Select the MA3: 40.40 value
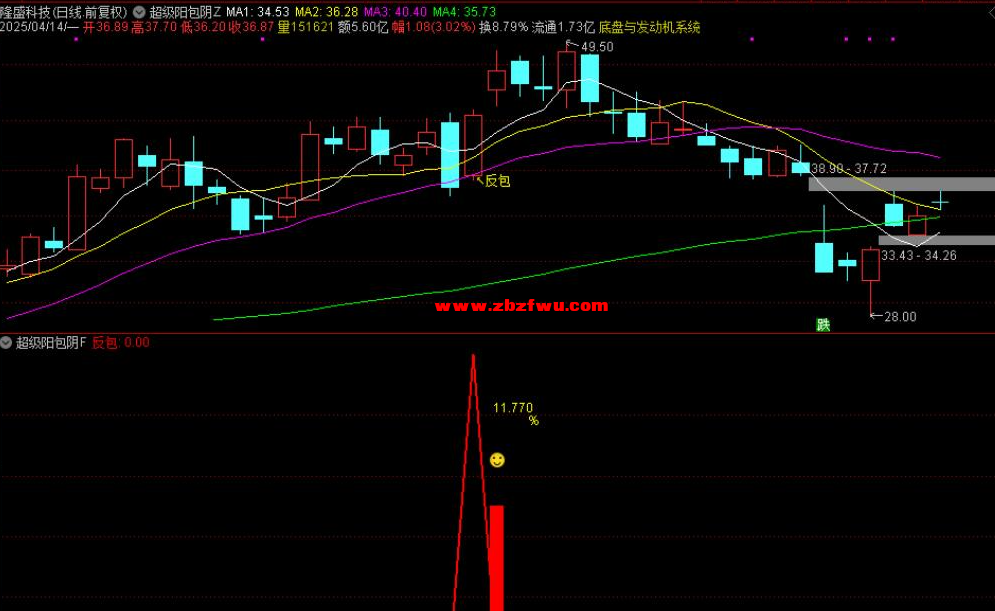The width and height of the screenshot is (995, 611). pos(395,12)
